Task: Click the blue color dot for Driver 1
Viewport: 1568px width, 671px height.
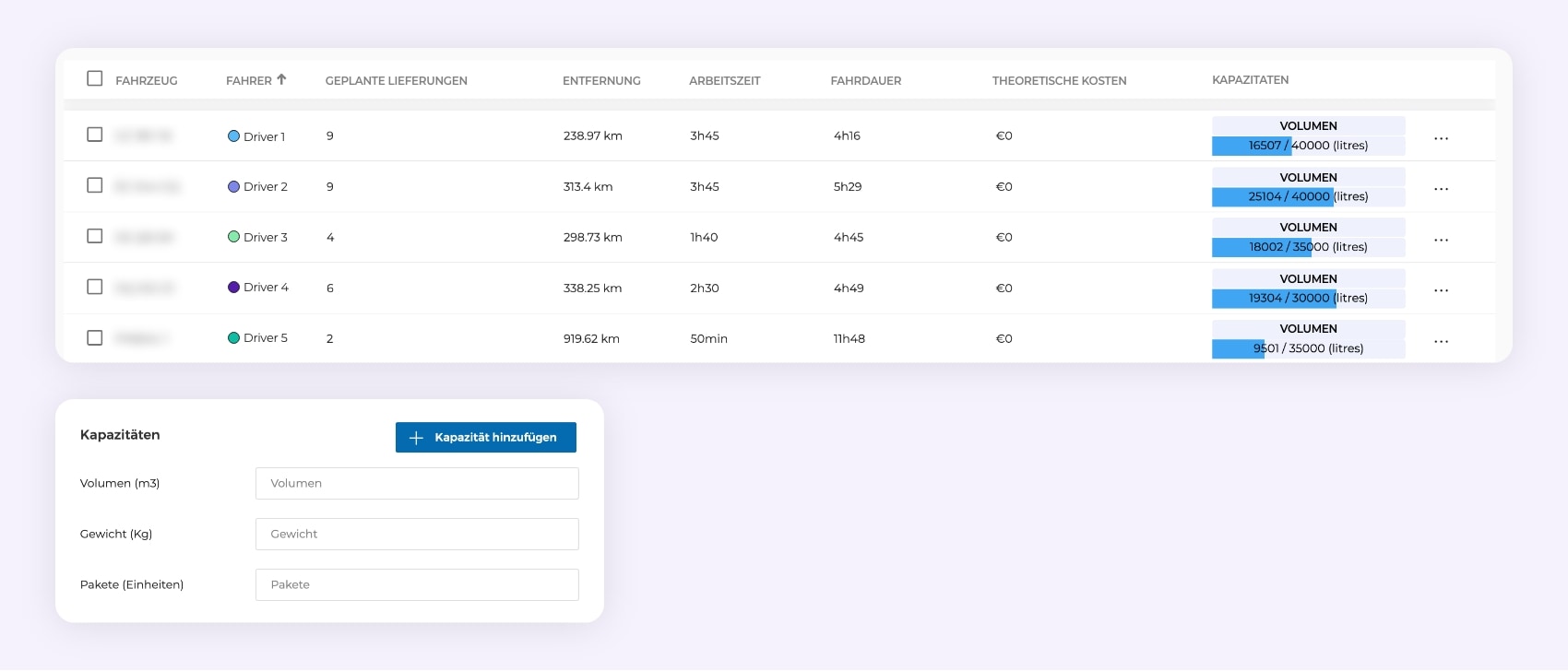Action: coord(233,136)
